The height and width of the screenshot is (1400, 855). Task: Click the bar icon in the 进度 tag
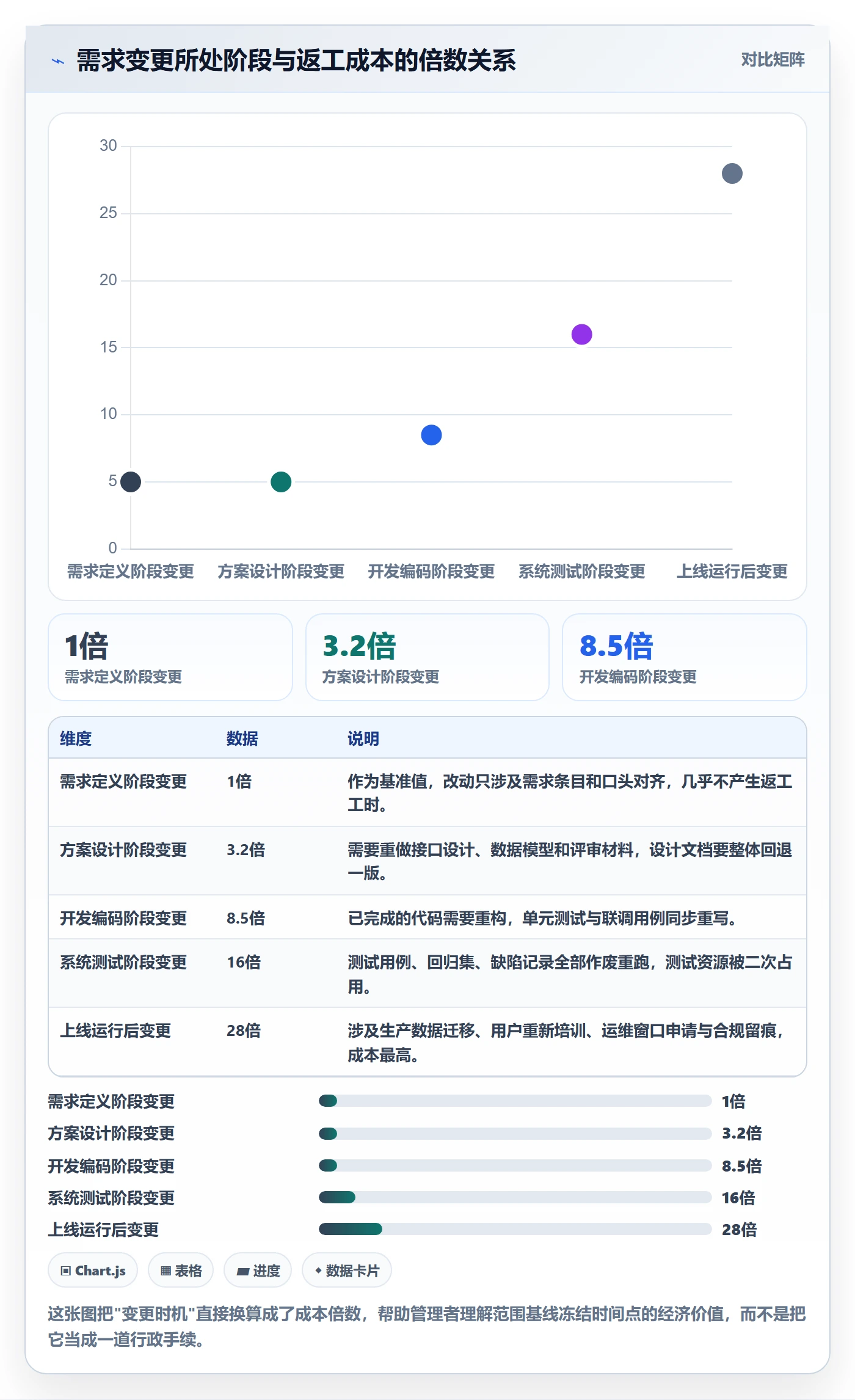[x=242, y=1272]
